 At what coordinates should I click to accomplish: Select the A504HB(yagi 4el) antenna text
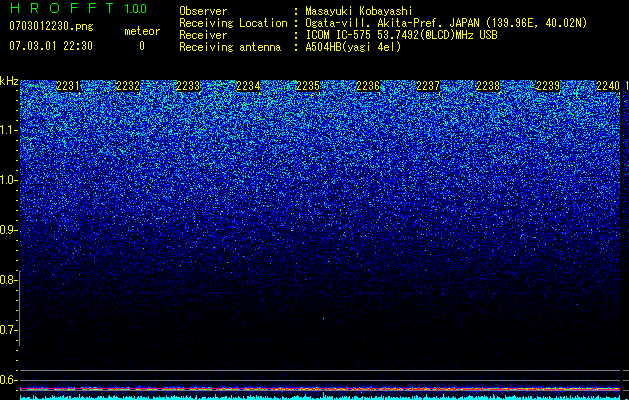click(353, 47)
